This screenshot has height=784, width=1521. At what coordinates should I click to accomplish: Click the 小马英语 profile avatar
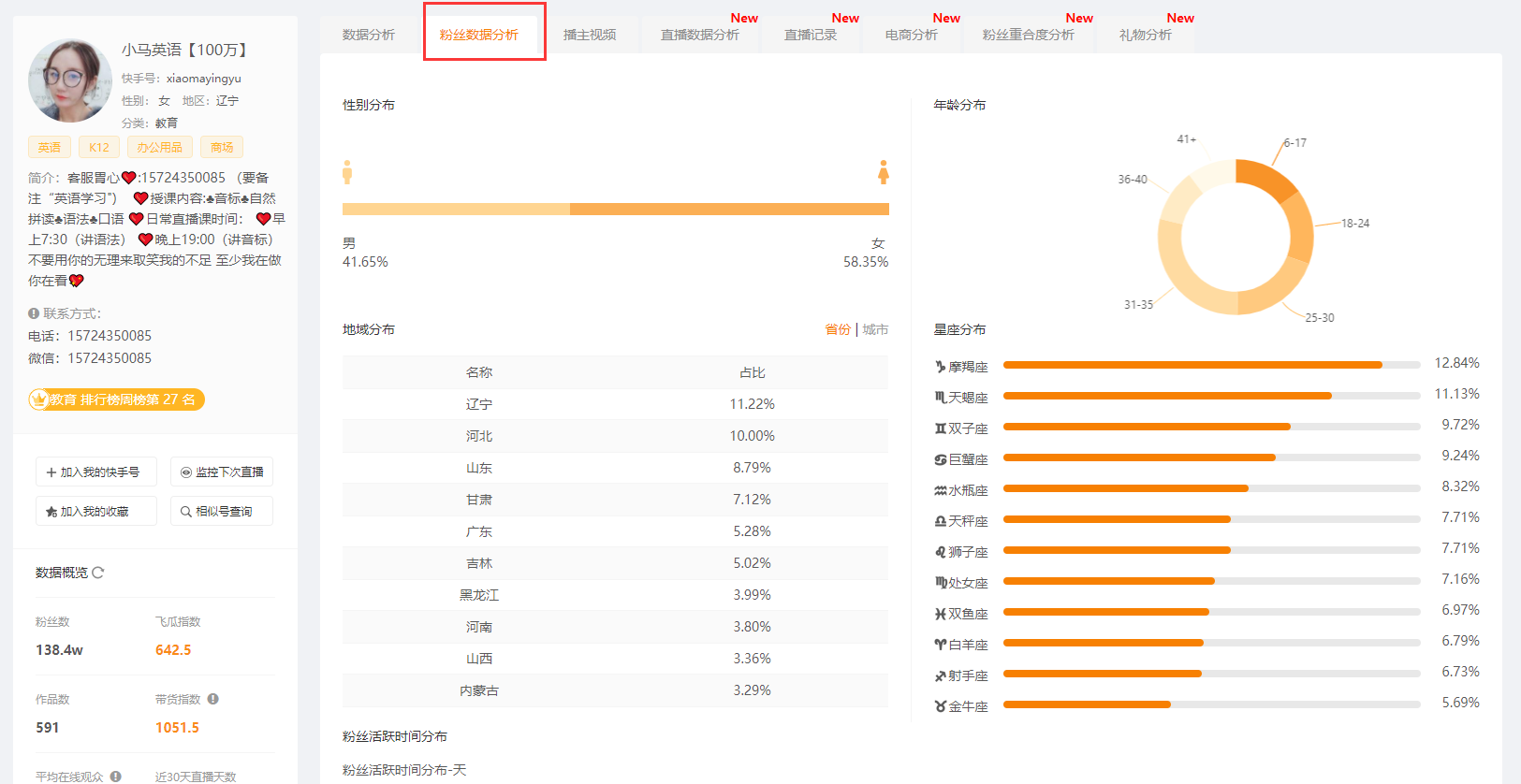(70, 80)
